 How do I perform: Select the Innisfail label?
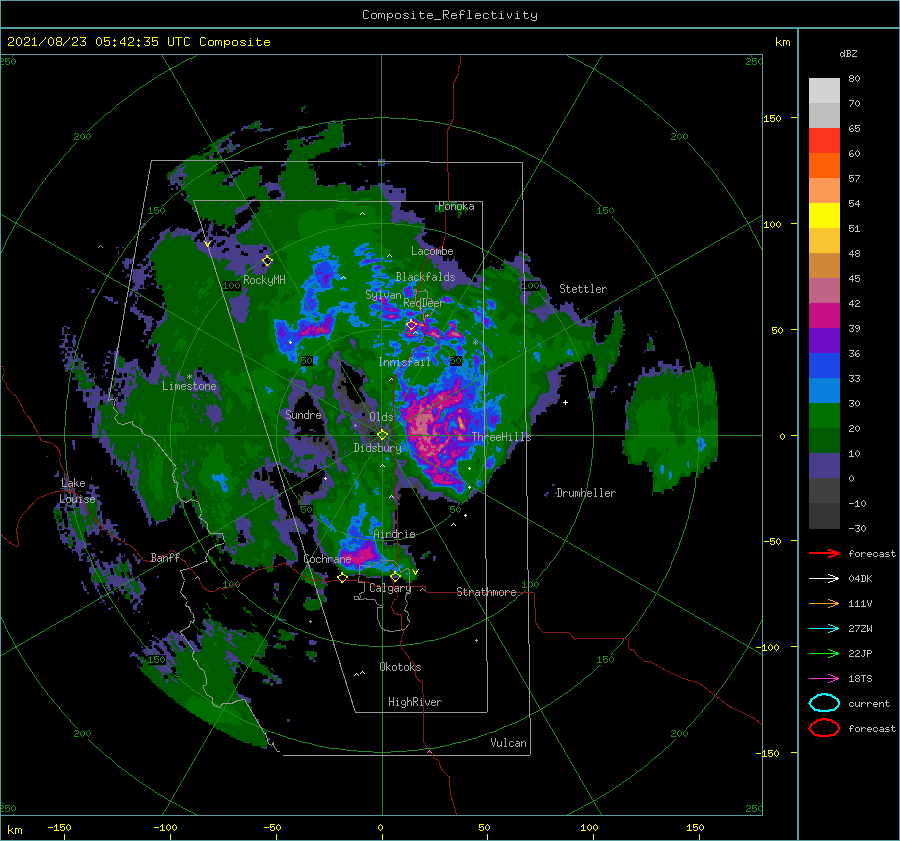(404, 362)
